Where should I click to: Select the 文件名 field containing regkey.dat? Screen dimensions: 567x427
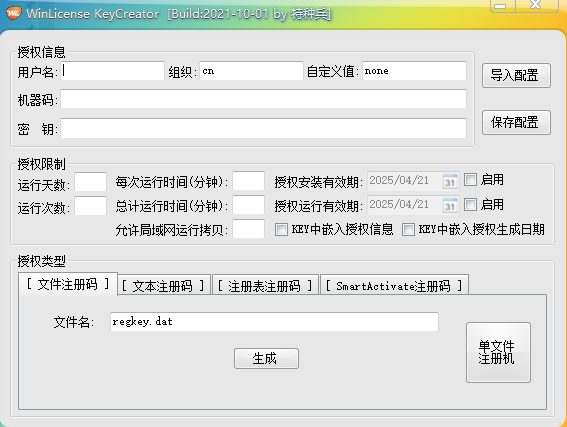click(274, 322)
